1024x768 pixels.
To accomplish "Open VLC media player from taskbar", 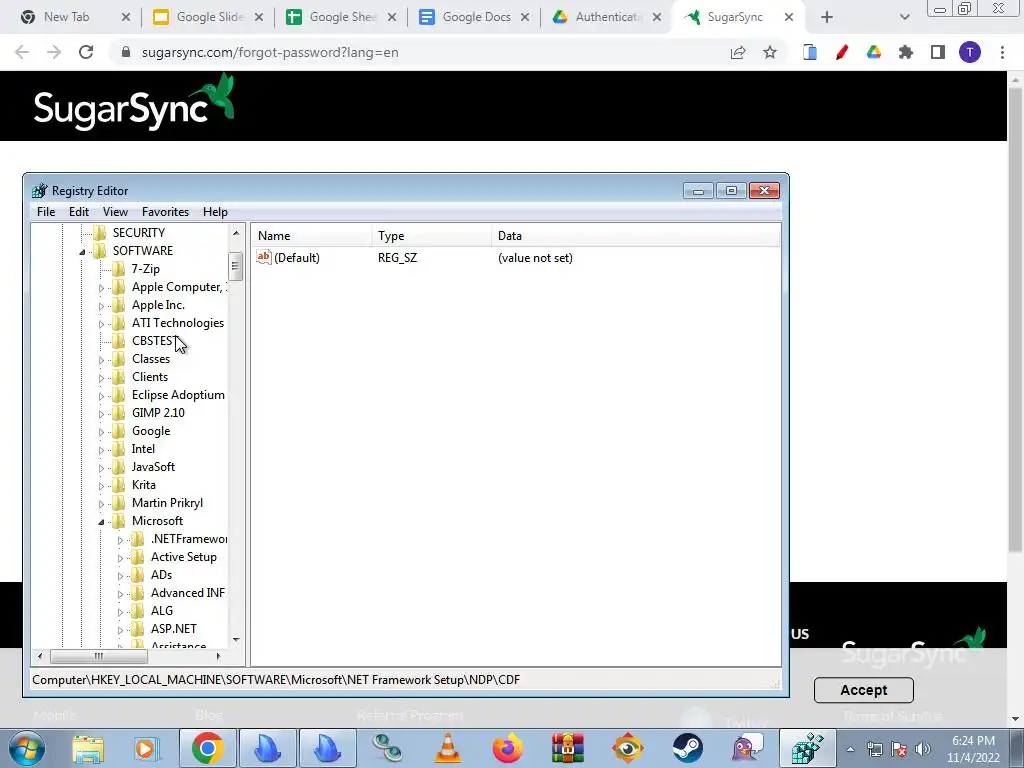I will point(448,748).
